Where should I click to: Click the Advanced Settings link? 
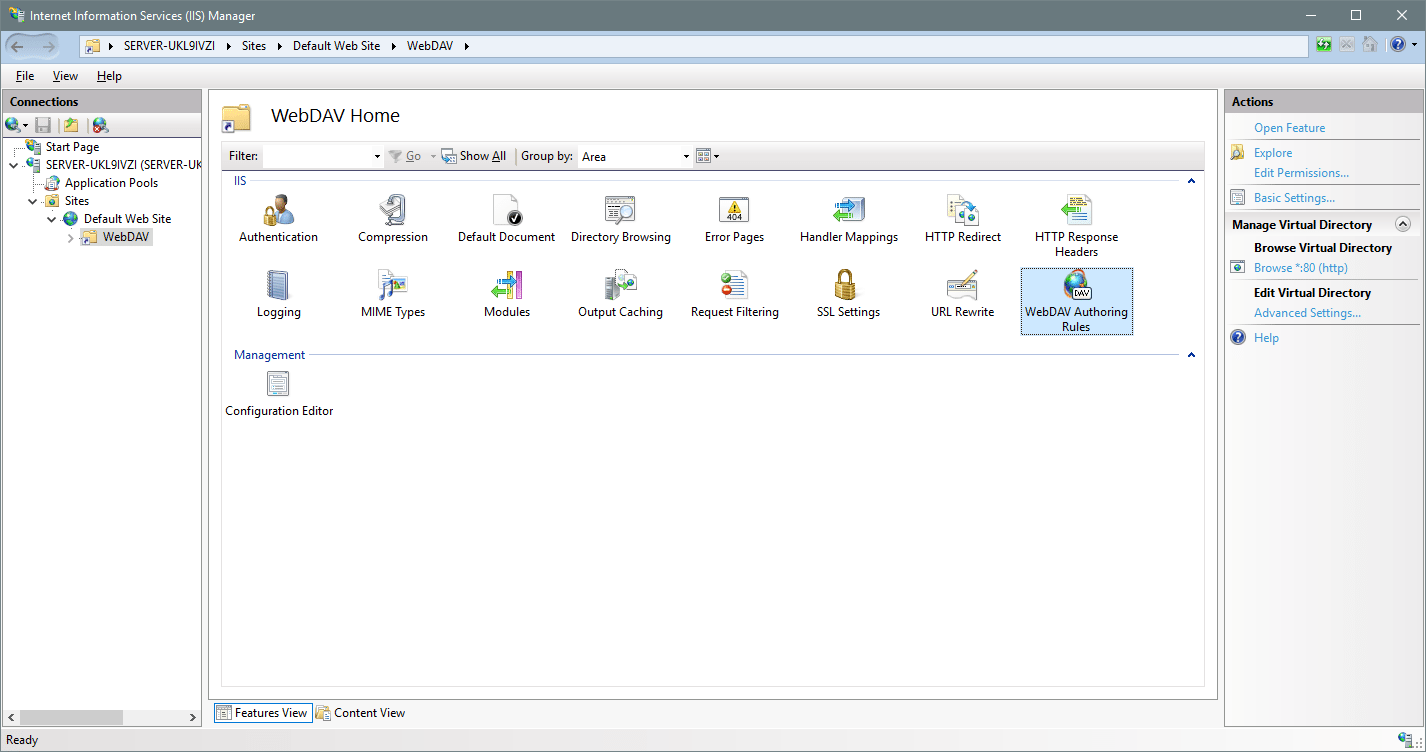[x=1307, y=313]
